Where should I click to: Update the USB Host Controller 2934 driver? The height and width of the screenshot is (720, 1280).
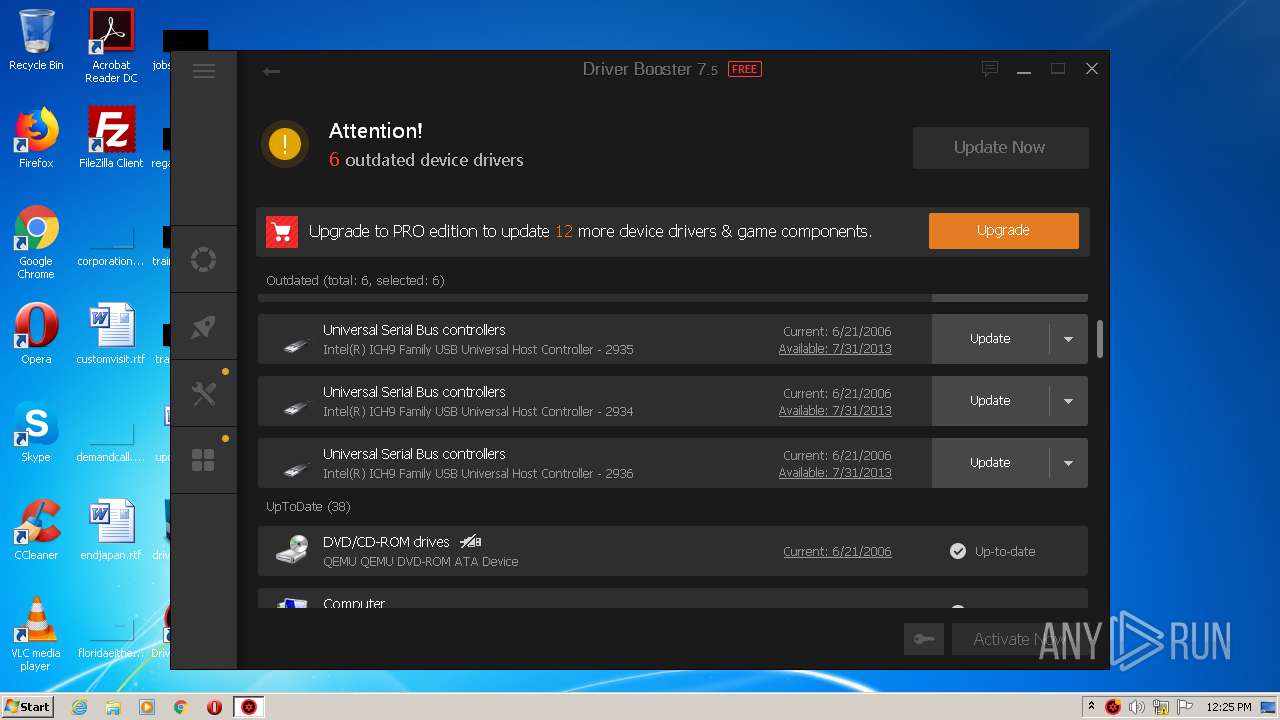coord(990,401)
